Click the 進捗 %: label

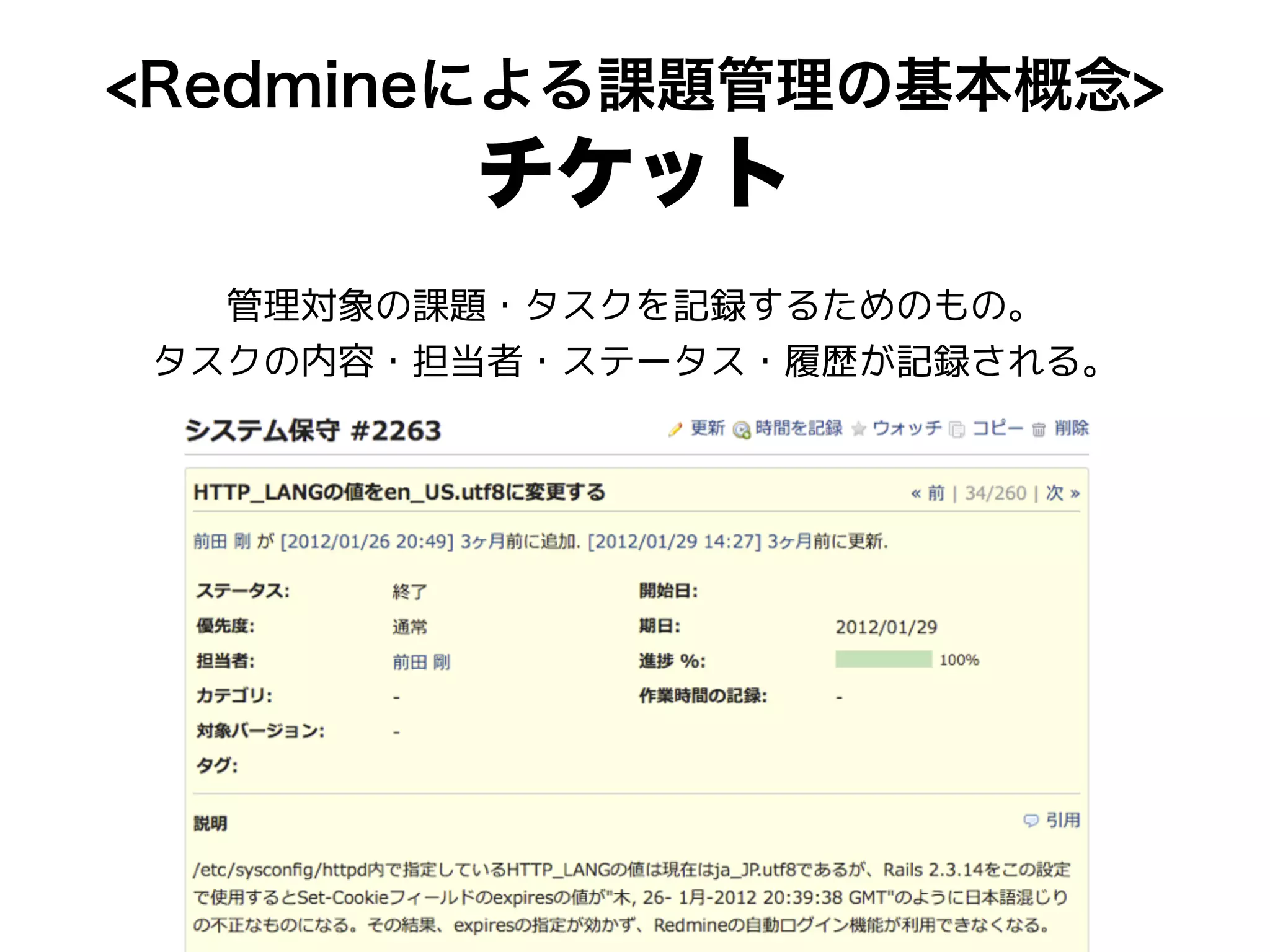(672, 661)
